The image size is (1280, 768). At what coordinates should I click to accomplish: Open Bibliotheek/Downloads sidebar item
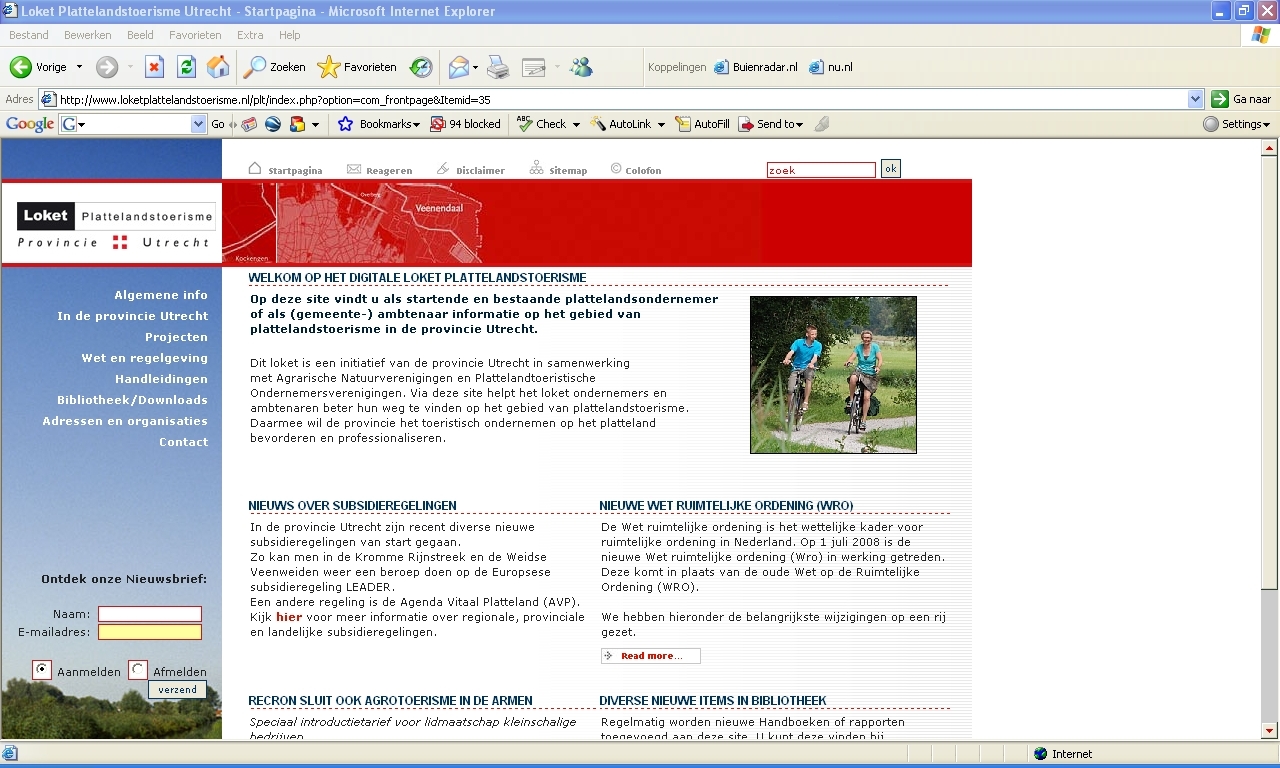coord(132,400)
